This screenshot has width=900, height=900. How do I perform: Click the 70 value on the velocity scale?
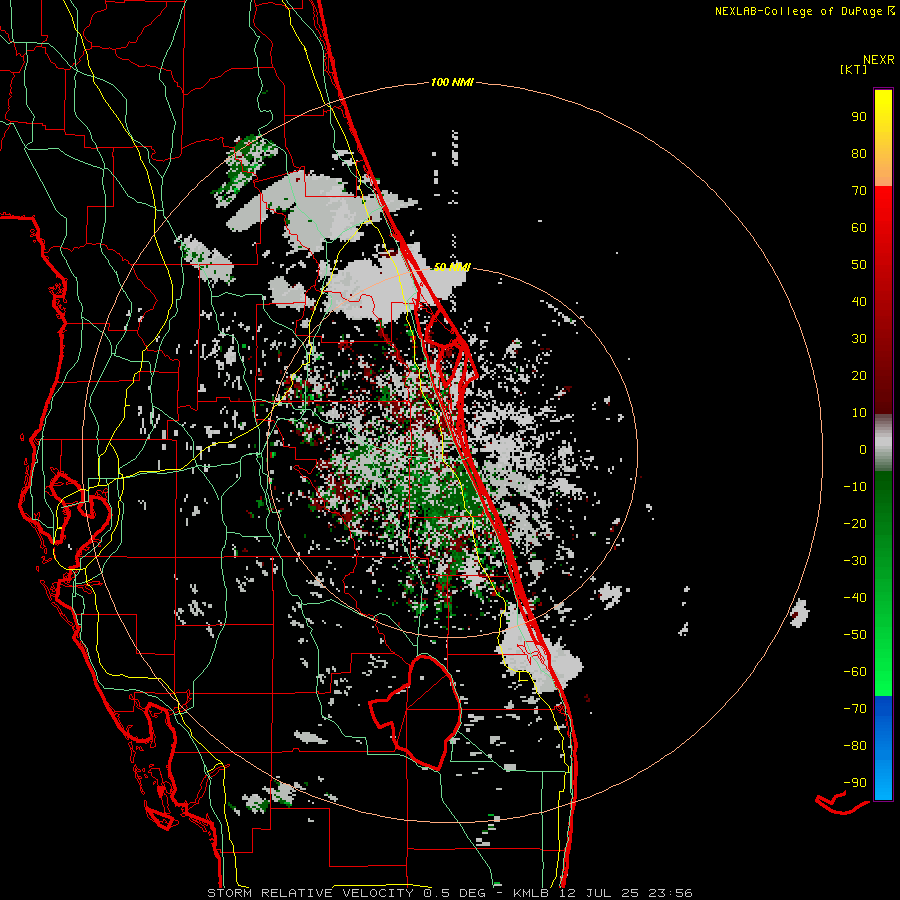[x=859, y=191]
